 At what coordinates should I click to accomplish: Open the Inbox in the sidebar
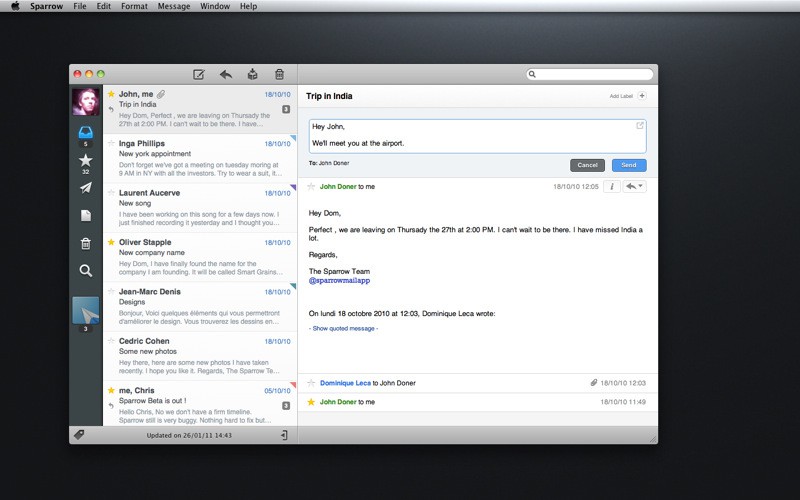pos(85,132)
